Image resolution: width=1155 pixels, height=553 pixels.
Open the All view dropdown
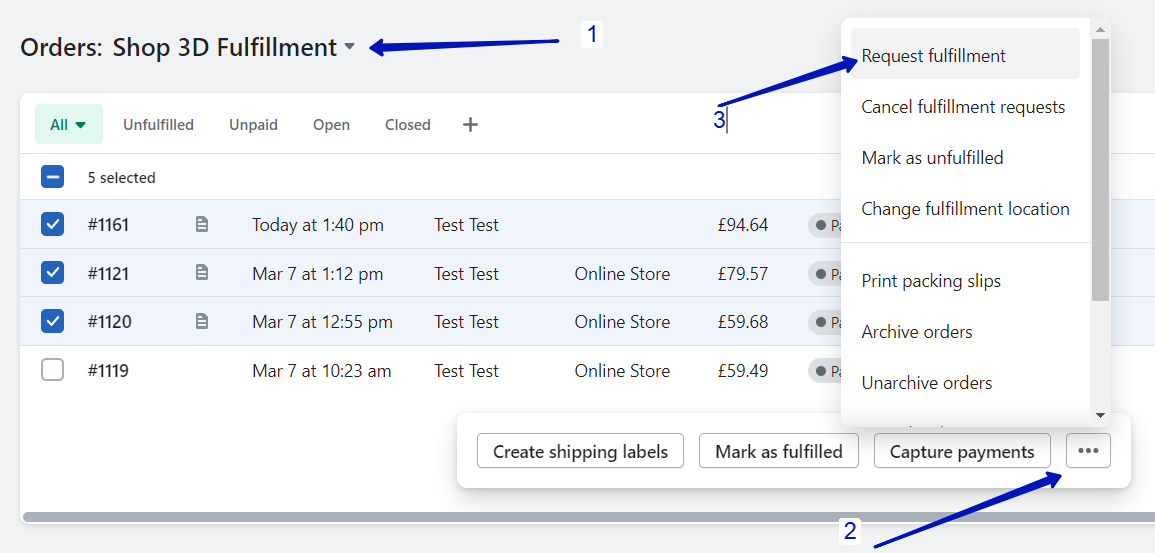68,125
